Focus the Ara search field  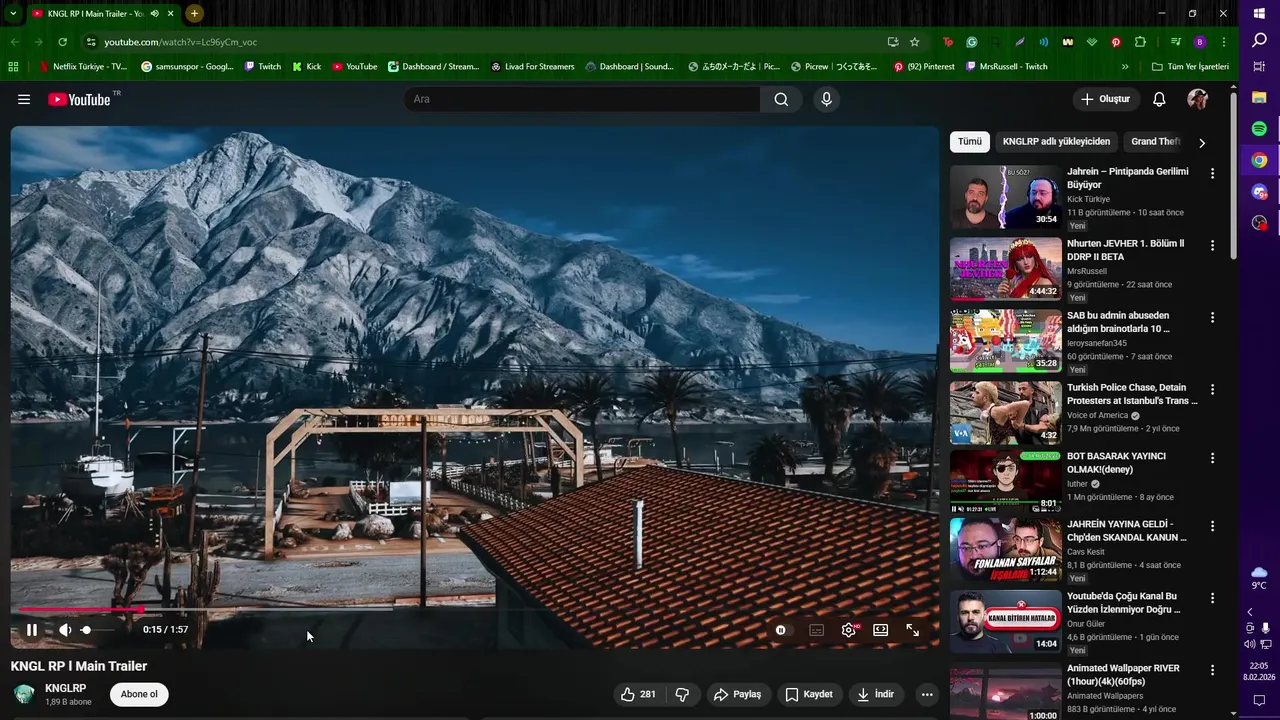582,99
